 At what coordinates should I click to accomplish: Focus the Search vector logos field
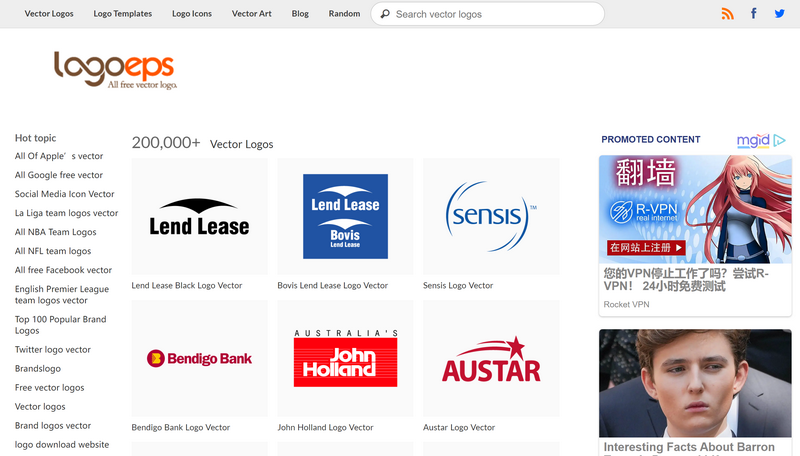click(495, 14)
